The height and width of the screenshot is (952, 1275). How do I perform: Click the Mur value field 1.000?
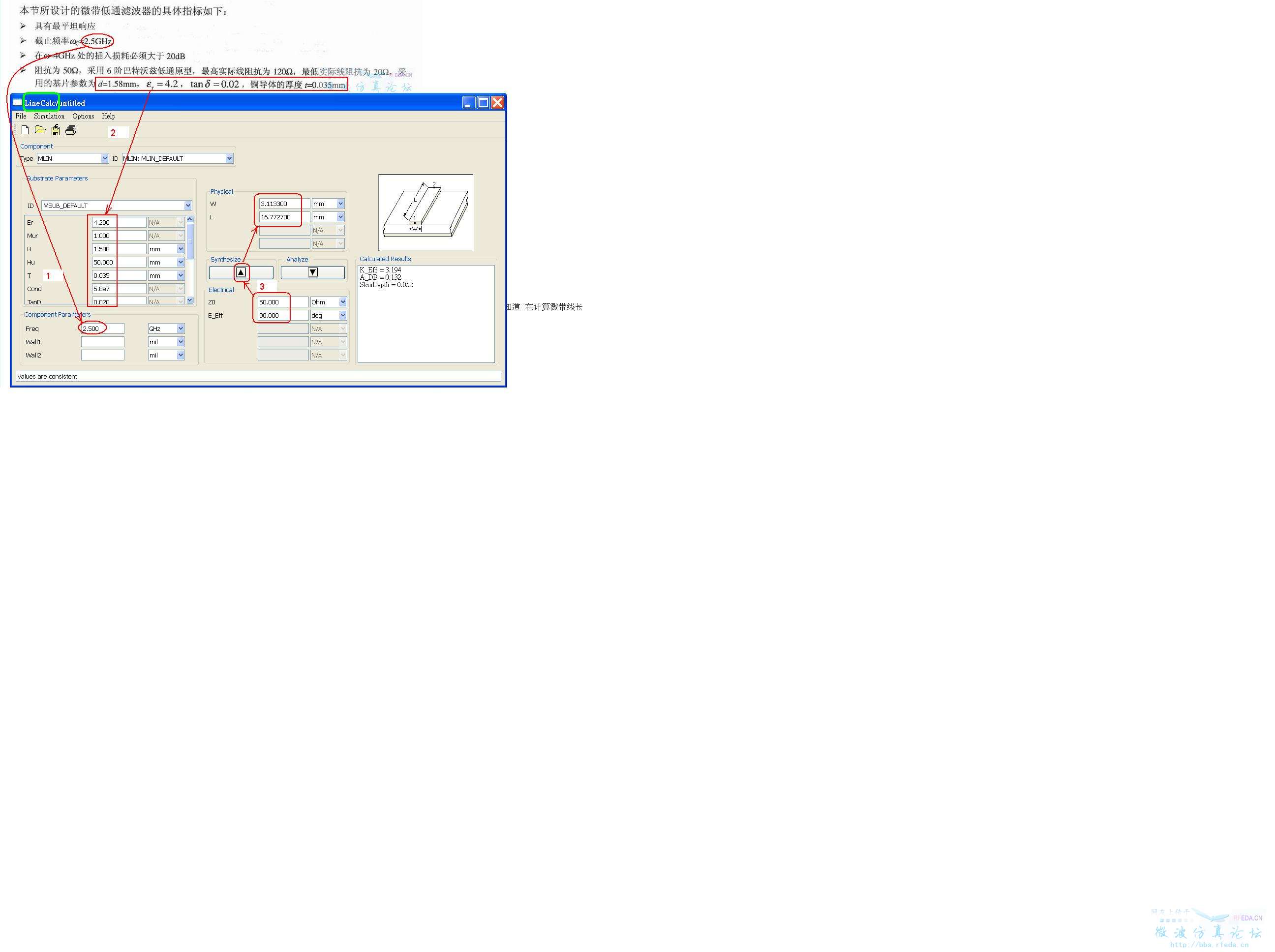pos(119,236)
